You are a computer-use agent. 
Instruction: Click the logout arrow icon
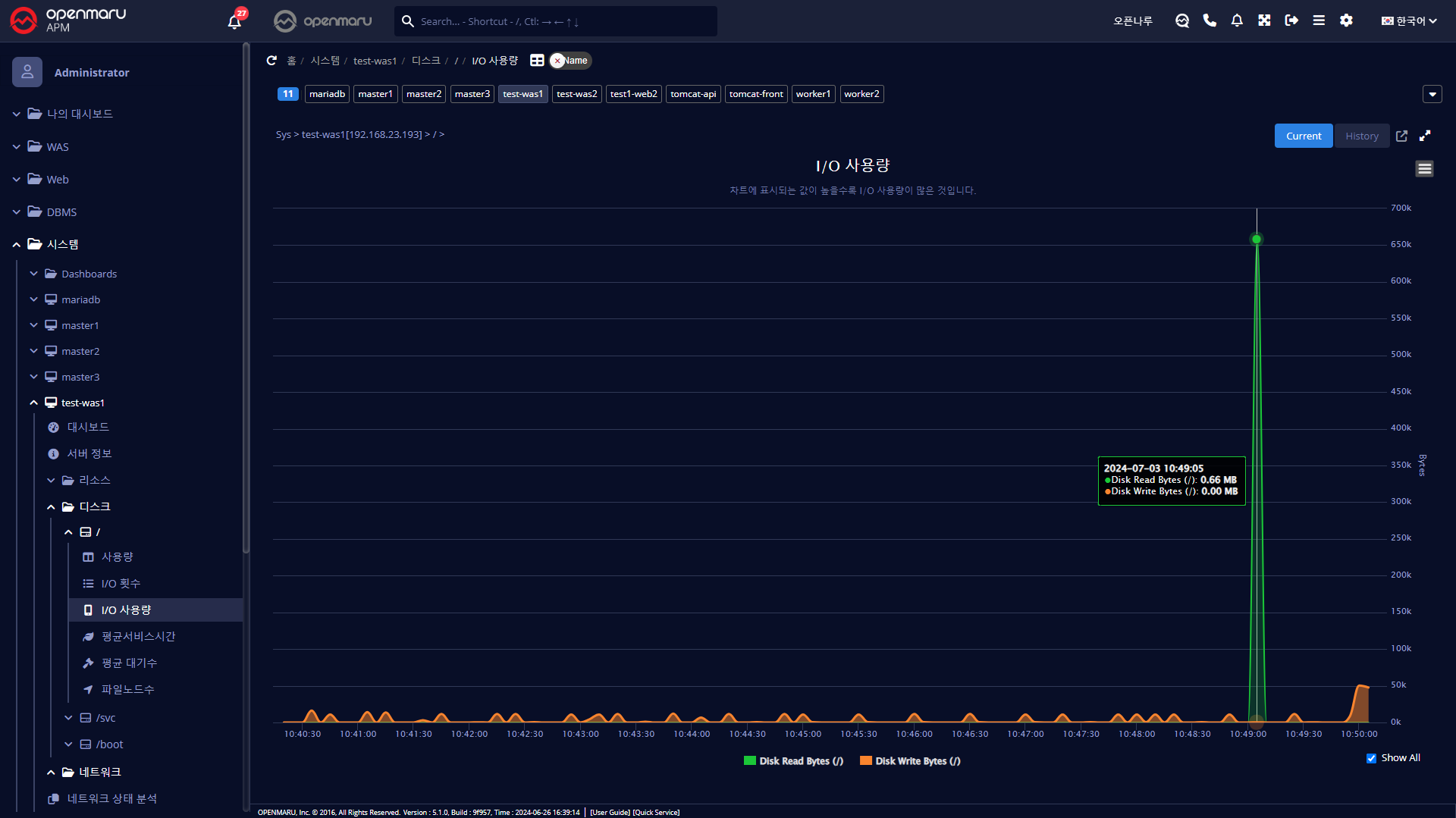(1291, 20)
